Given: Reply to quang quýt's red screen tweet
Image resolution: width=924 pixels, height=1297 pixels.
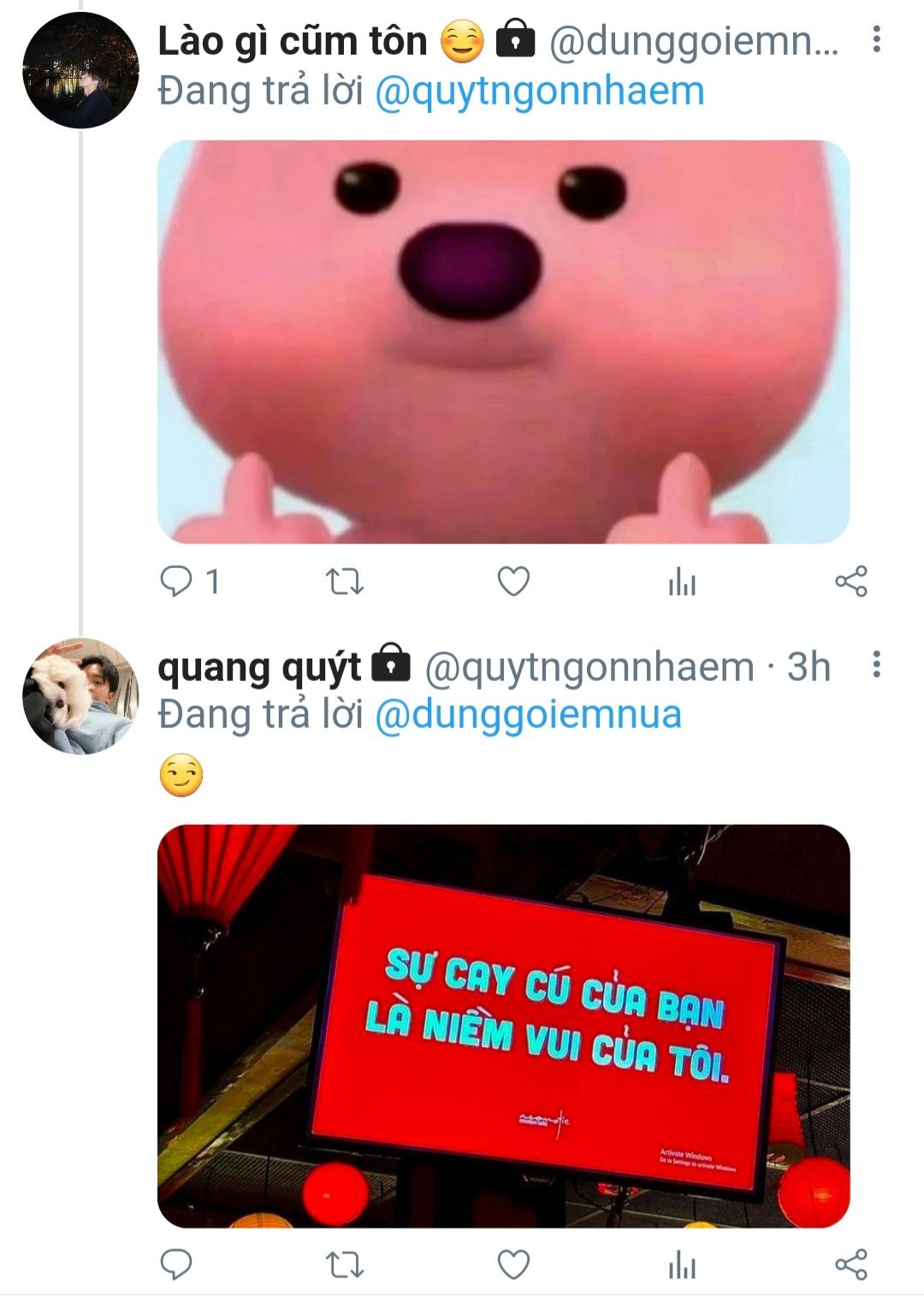Looking at the screenshot, I should [x=177, y=1264].
